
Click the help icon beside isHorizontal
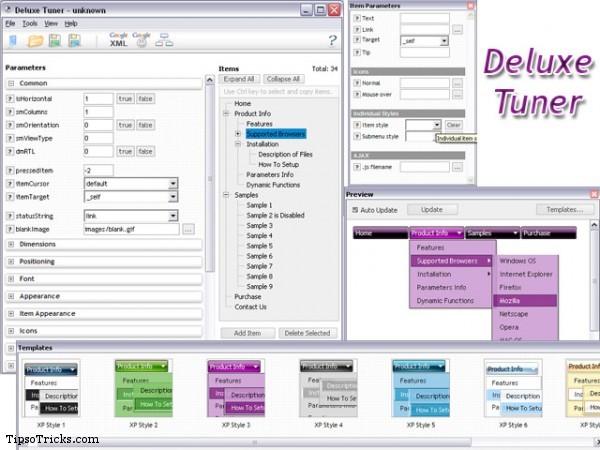(10, 99)
